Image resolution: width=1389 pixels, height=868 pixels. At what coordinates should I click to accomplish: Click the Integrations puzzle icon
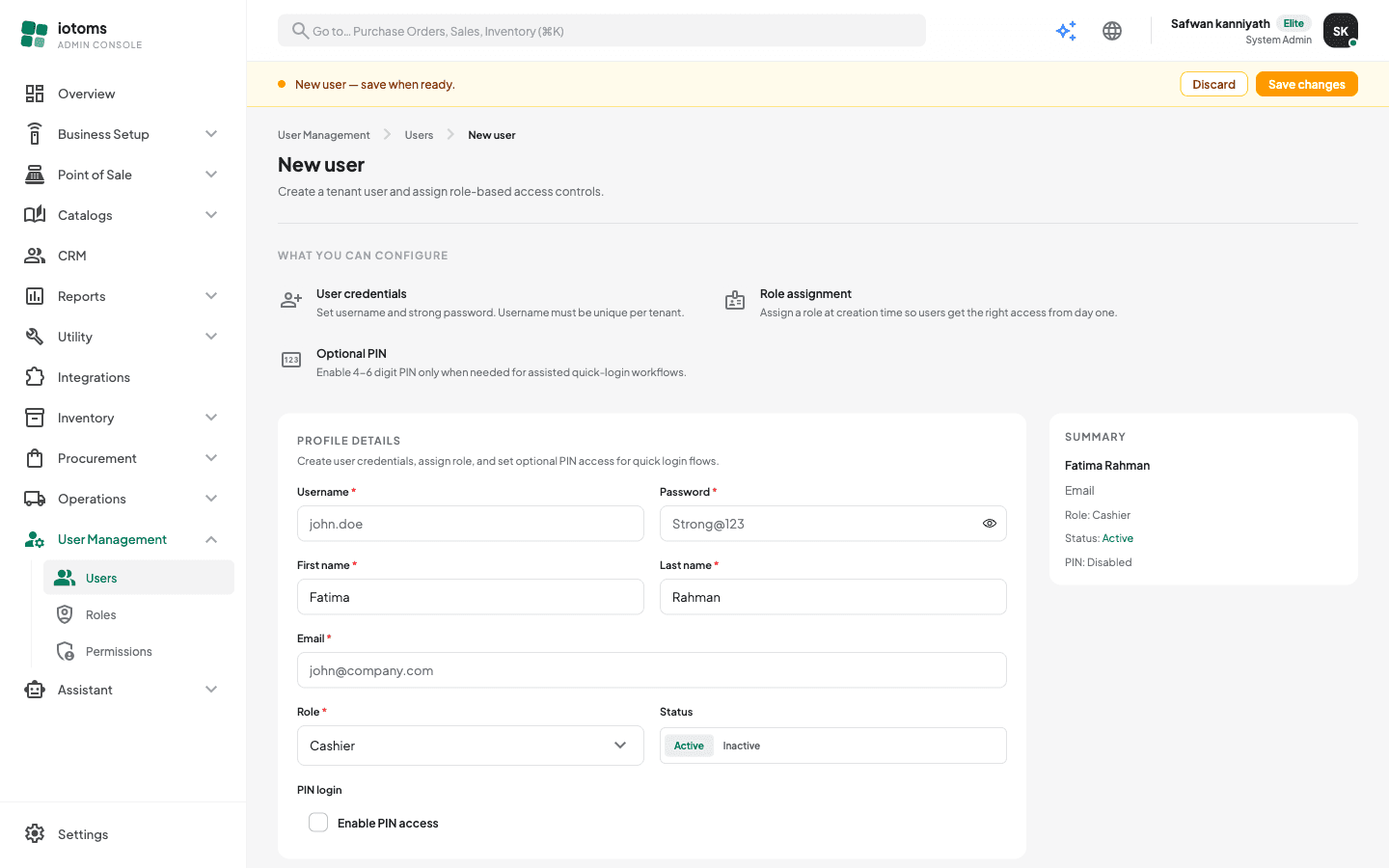[35, 377]
